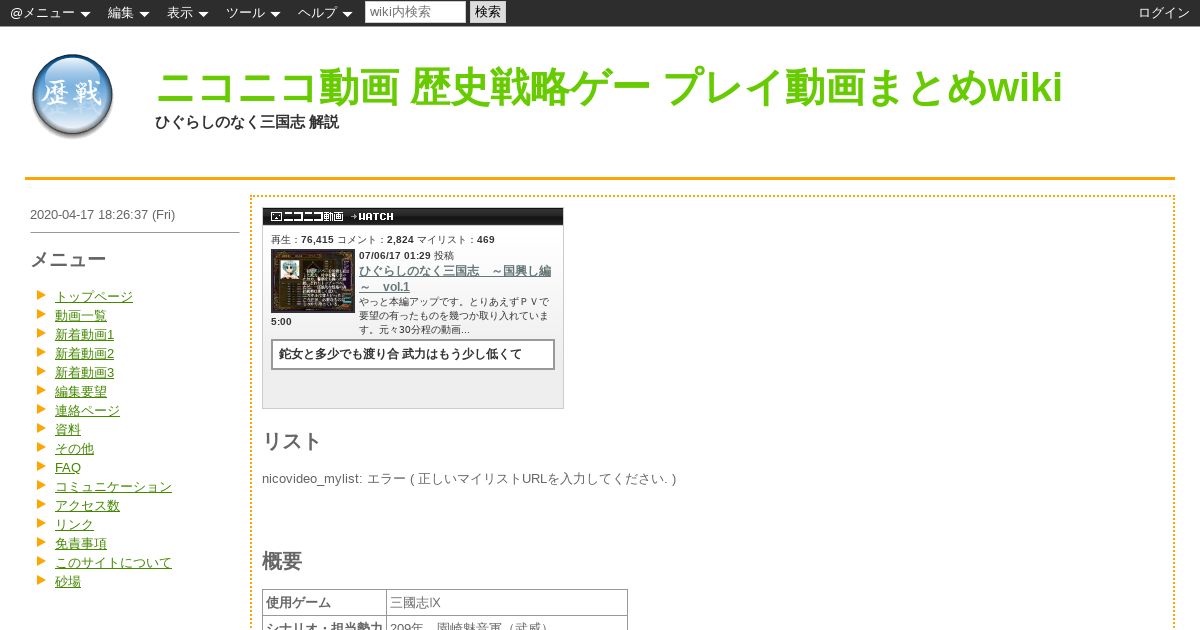The width and height of the screenshot is (1200, 630).
Task: Open FAQ sidebar link
Action: 68,468
